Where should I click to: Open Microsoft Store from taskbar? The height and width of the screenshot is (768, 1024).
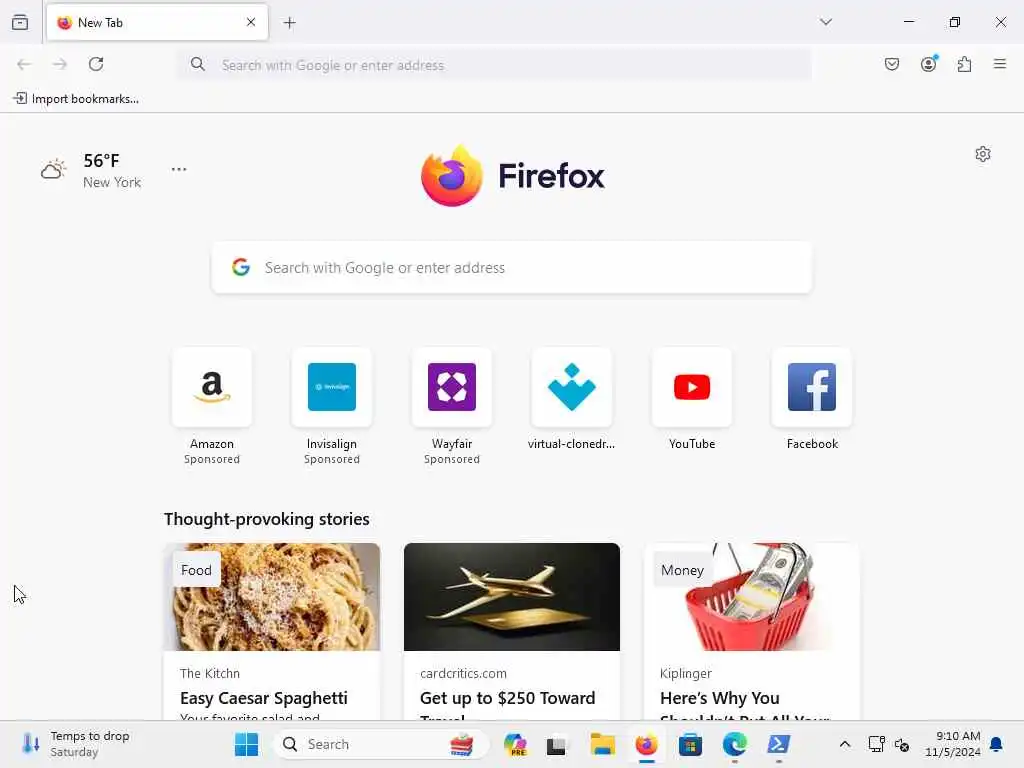coord(690,744)
